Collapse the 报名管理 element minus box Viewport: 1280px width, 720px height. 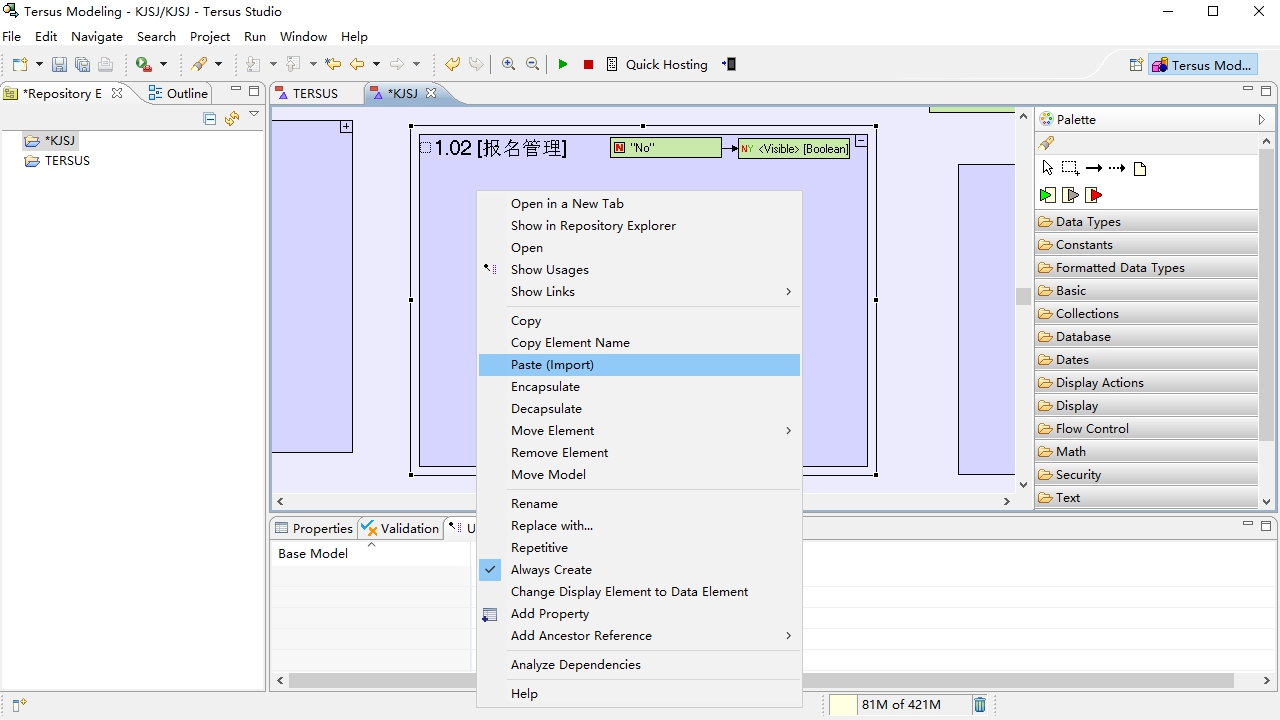pyautogui.click(x=861, y=142)
